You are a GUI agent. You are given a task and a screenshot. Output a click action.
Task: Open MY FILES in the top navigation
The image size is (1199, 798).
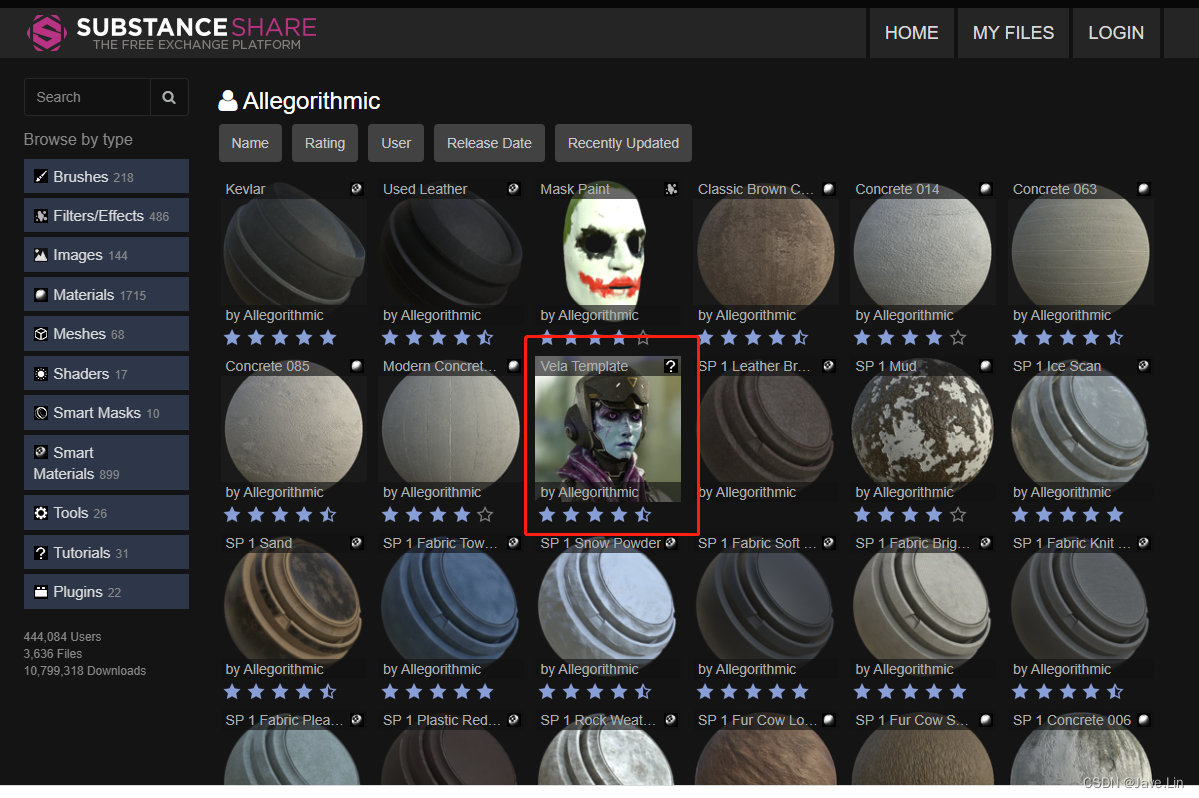pos(1013,33)
